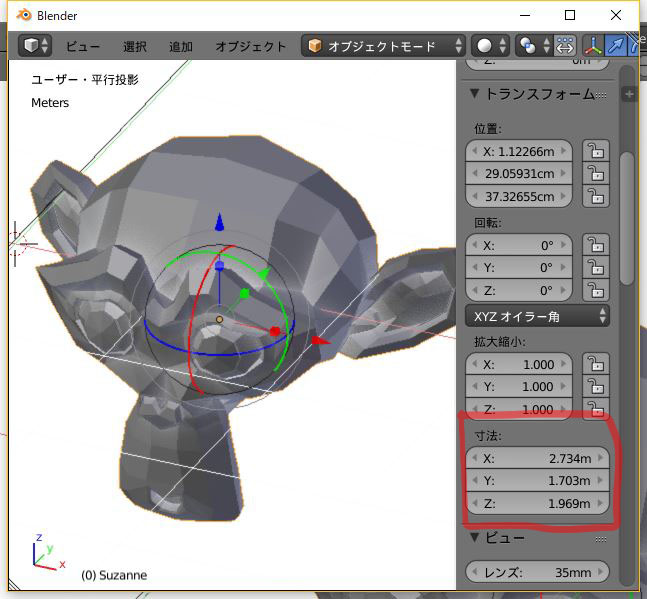Open the オブジェクトモード mode dropdown
The image size is (647, 599).
[x=383, y=45]
